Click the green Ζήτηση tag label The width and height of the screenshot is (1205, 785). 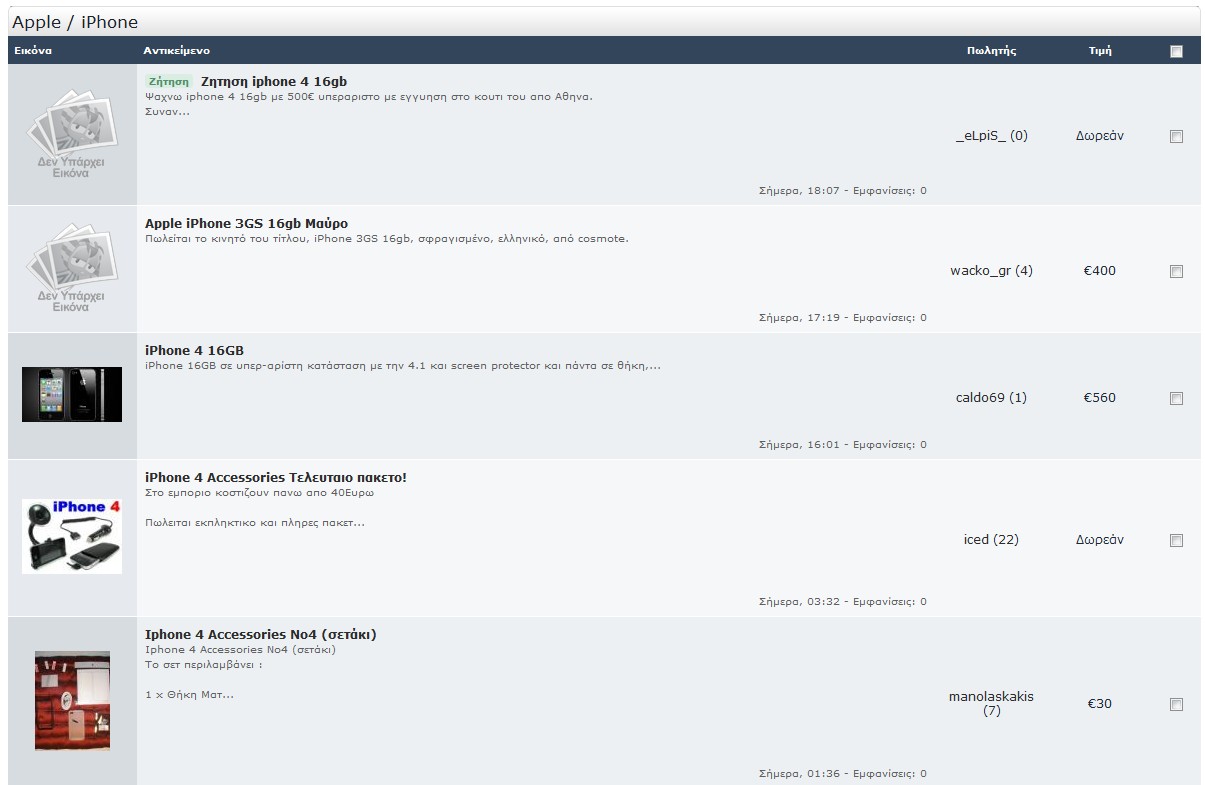(168, 81)
